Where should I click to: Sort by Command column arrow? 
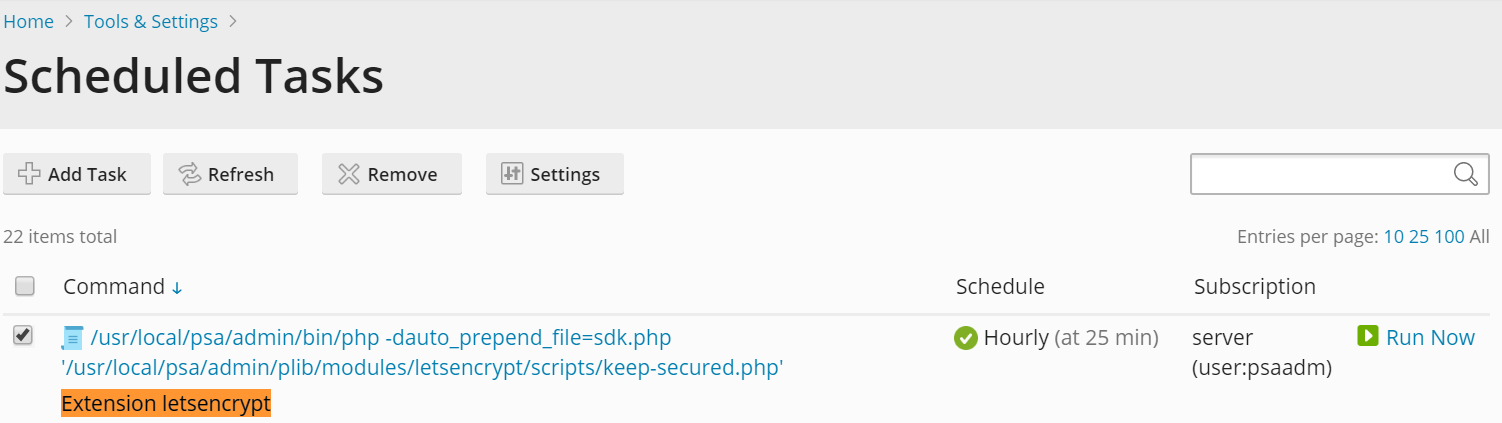click(x=177, y=288)
